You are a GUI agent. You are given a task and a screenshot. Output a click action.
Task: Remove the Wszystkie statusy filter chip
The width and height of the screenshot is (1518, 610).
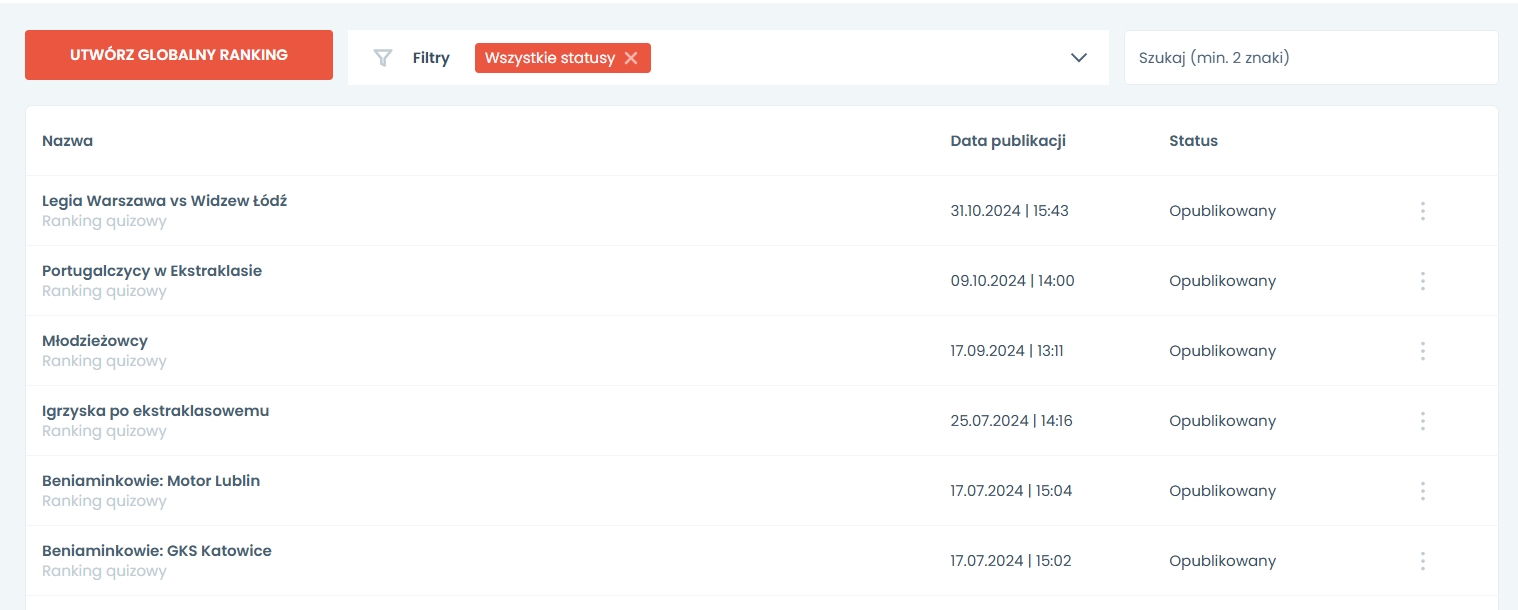click(631, 58)
